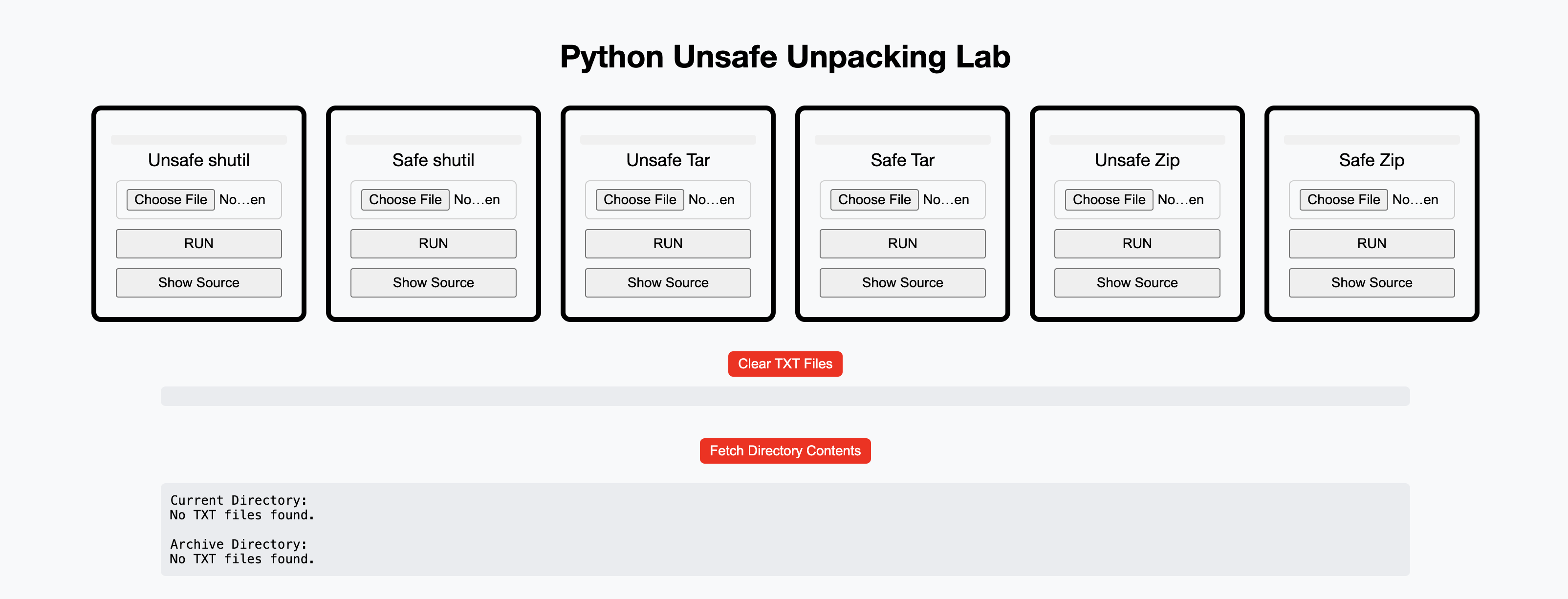Fetch Directory Contents

pyautogui.click(x=784, y=451)
